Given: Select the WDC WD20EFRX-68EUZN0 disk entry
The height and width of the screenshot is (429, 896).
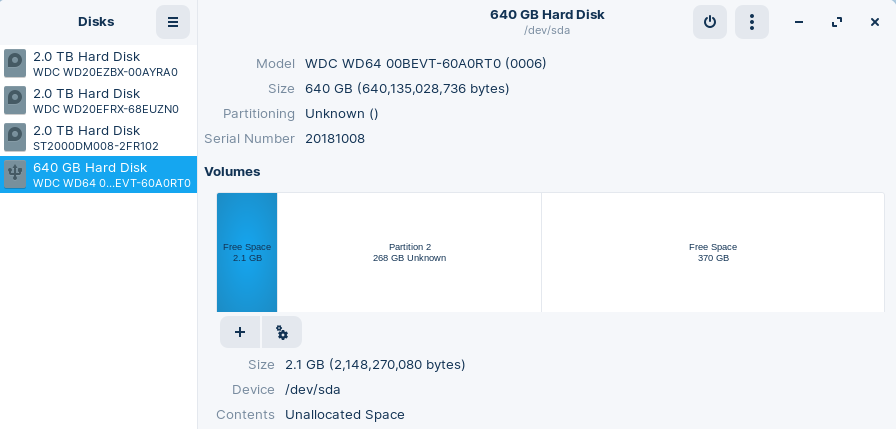Looking at the screenshot, I should coord(98,101).
